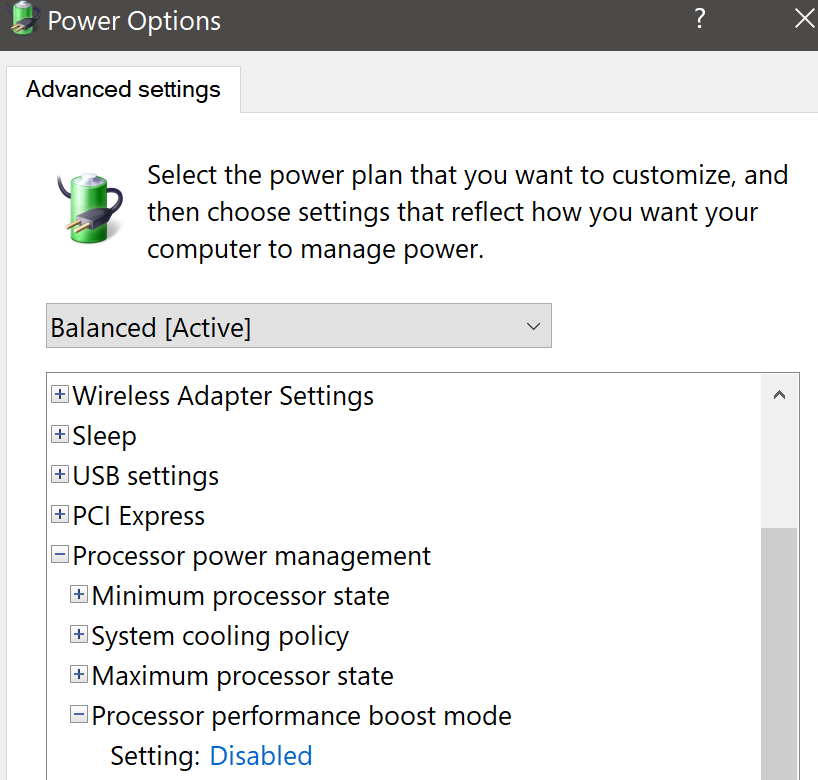This screenshot has height=780, width=818.
Task: Select Minimum processor state row
Action: tap(240, 596)
